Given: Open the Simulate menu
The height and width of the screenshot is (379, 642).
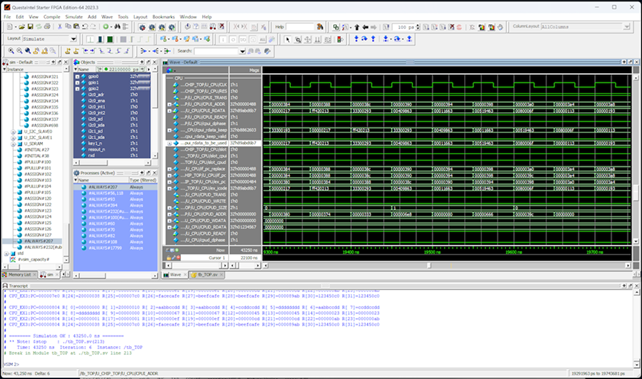Looking at the screenshot, I should click(74, 17).
